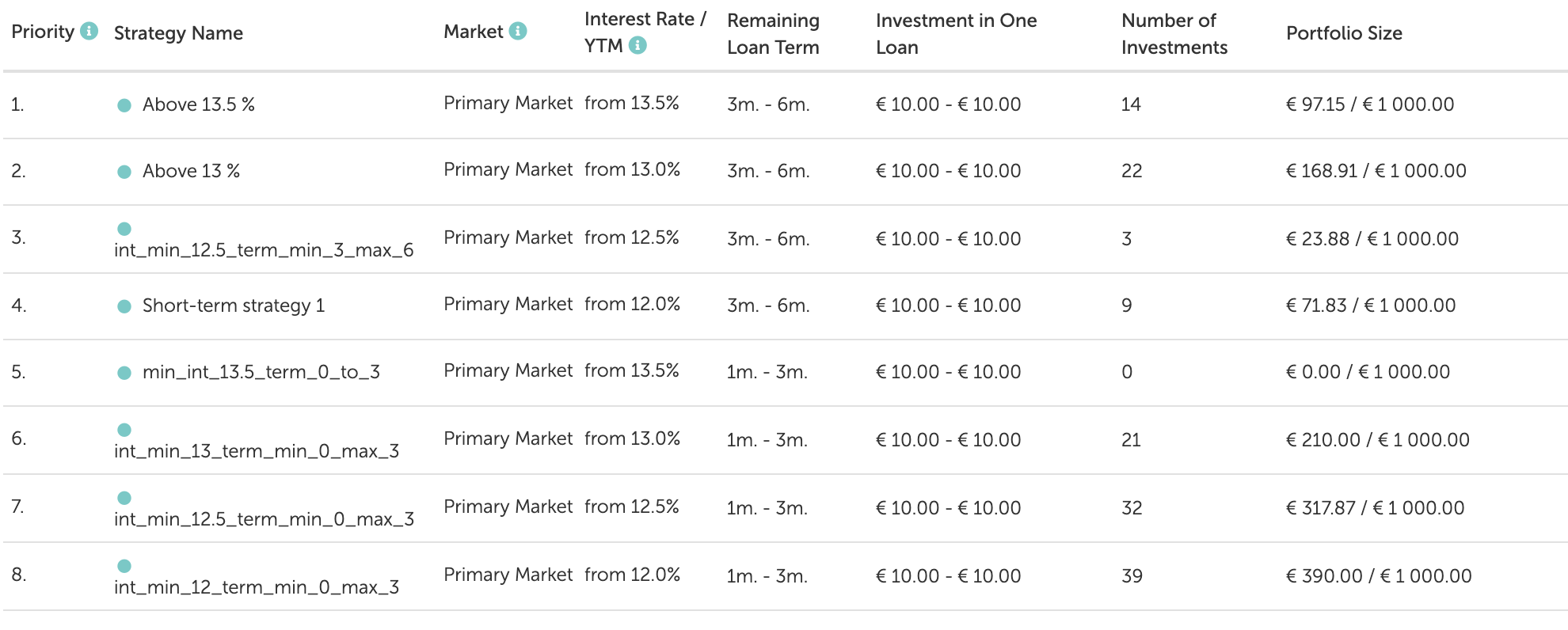Click the Strategy Name column header
This screenshot has width=1568, height=630.
pos(178,33)
